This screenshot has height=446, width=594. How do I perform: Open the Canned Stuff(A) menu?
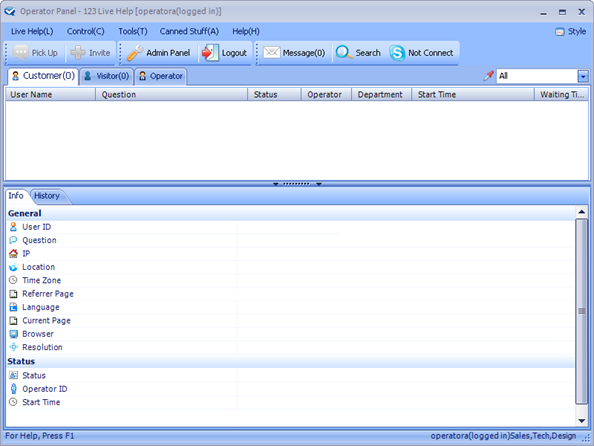[x=189, y=31]
